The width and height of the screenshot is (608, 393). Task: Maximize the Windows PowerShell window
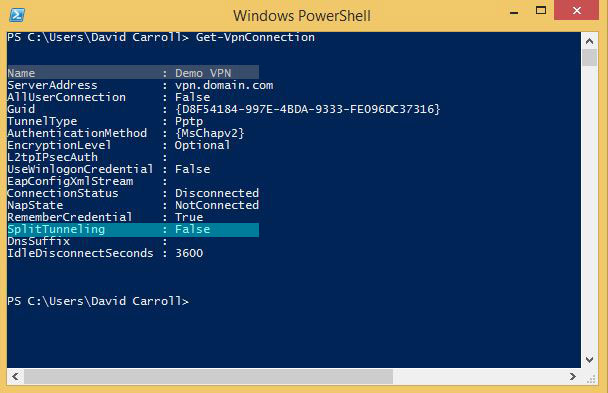(541, 10)
